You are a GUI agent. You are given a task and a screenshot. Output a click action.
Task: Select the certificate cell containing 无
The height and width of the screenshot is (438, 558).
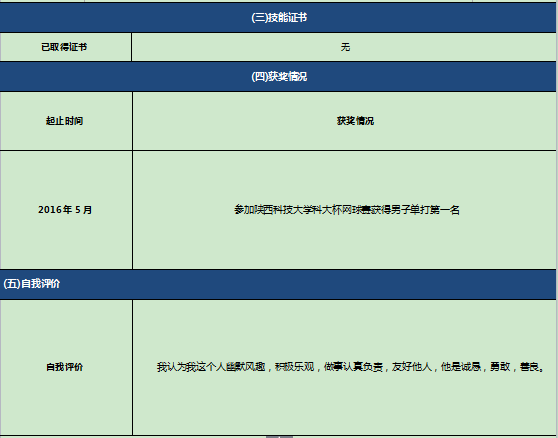(344, 47)
